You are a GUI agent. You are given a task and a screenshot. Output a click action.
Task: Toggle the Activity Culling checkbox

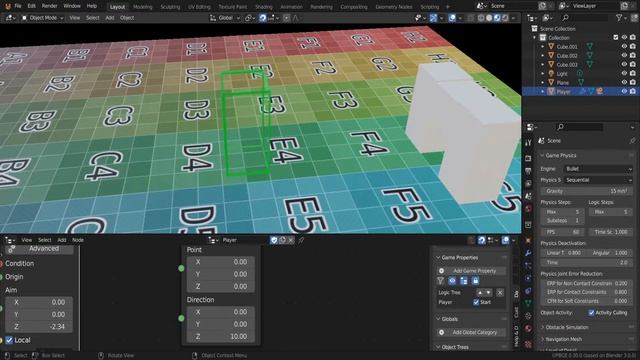pos(591,313)
